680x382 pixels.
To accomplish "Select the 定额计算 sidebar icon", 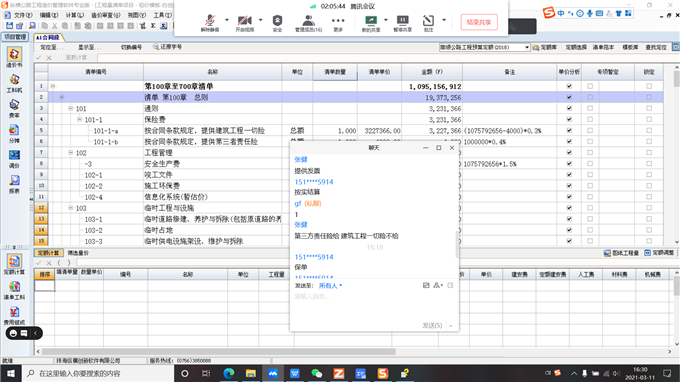I will [14, 264].
